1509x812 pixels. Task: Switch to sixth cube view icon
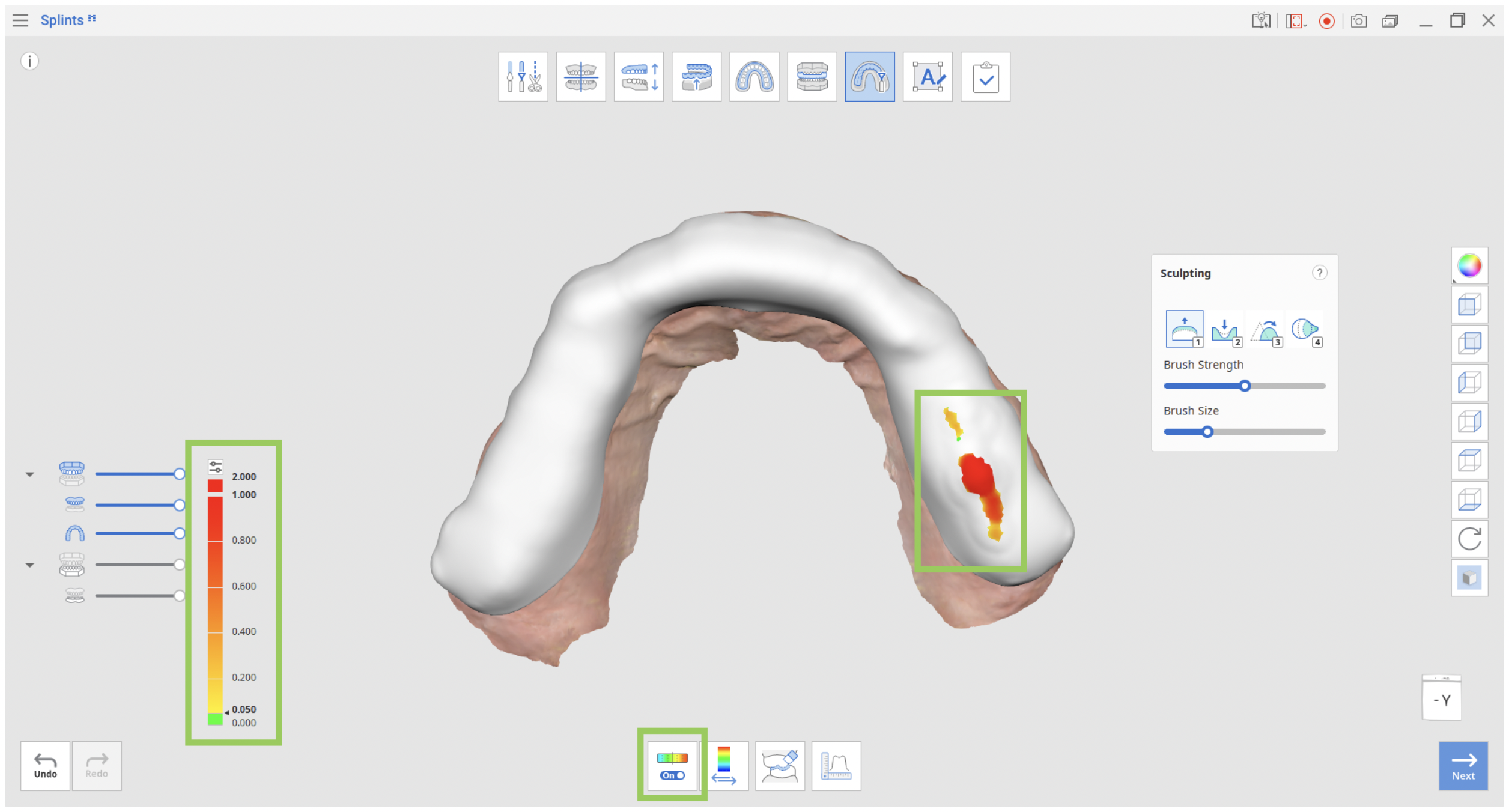click(1469, 500)
